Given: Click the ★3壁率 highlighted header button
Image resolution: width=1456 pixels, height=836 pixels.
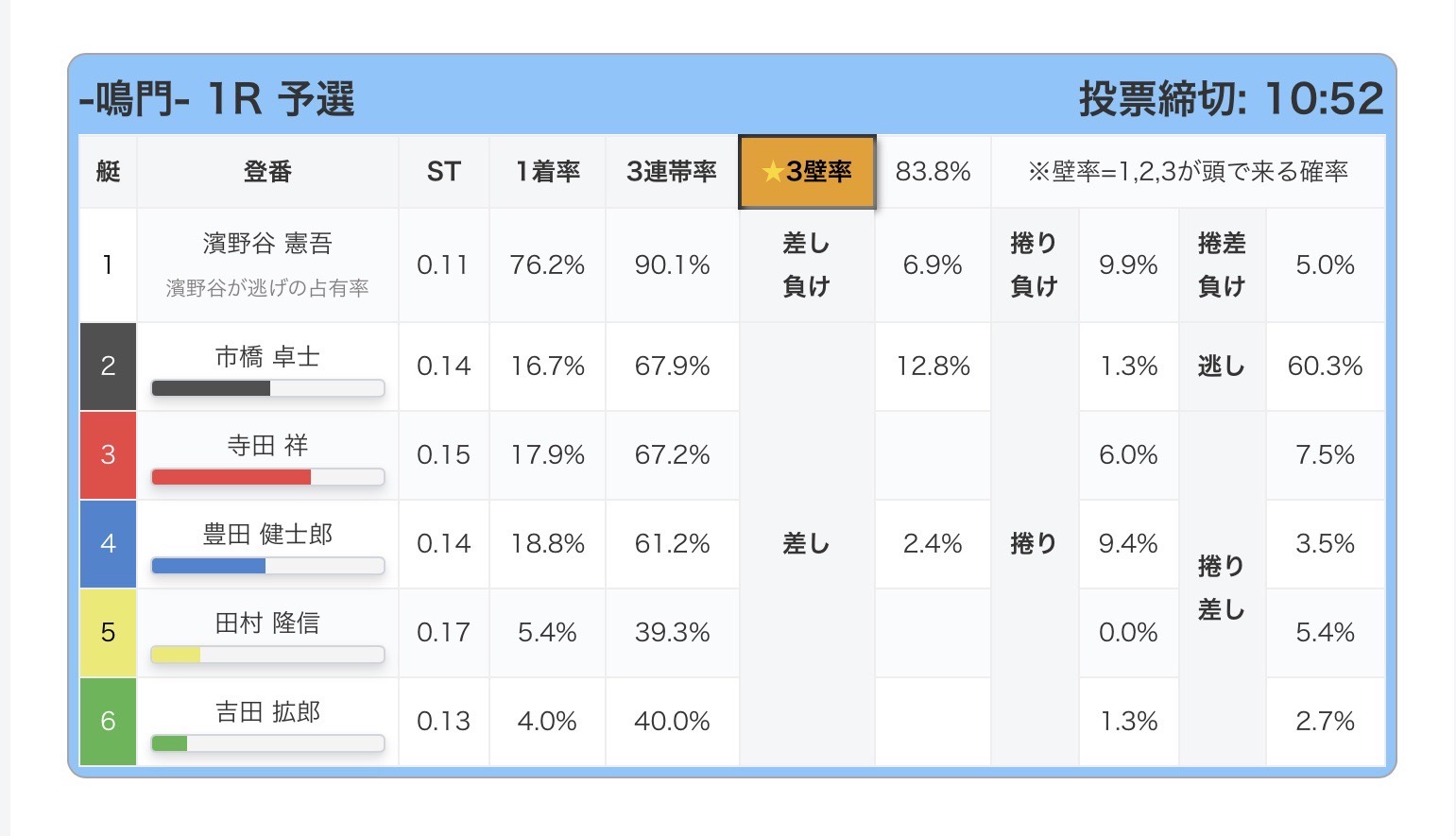Looking at the screenshot, I should pos(807,172).
